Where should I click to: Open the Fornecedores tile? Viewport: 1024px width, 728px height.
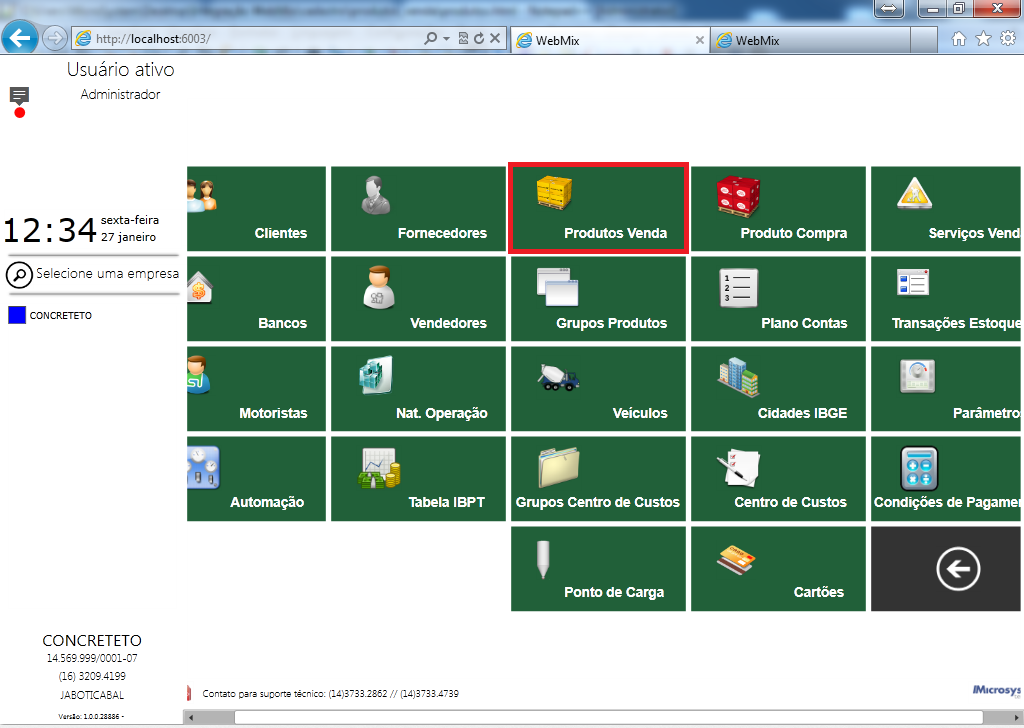click(x=418, y=208)
